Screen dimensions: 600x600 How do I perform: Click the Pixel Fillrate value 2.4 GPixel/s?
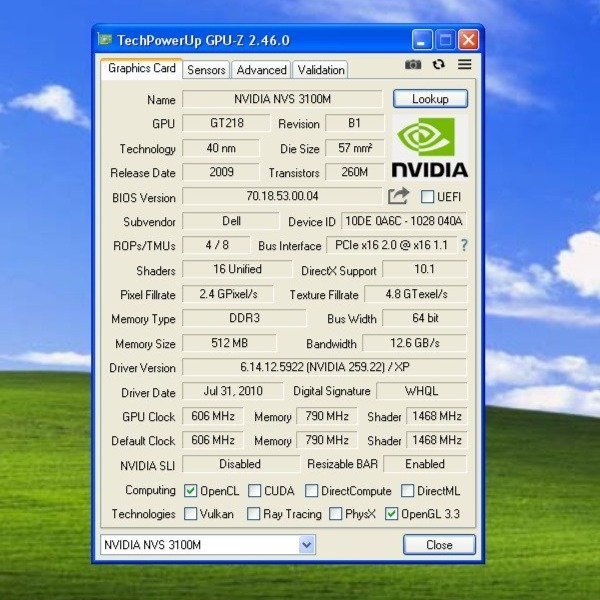click(228, 294)
